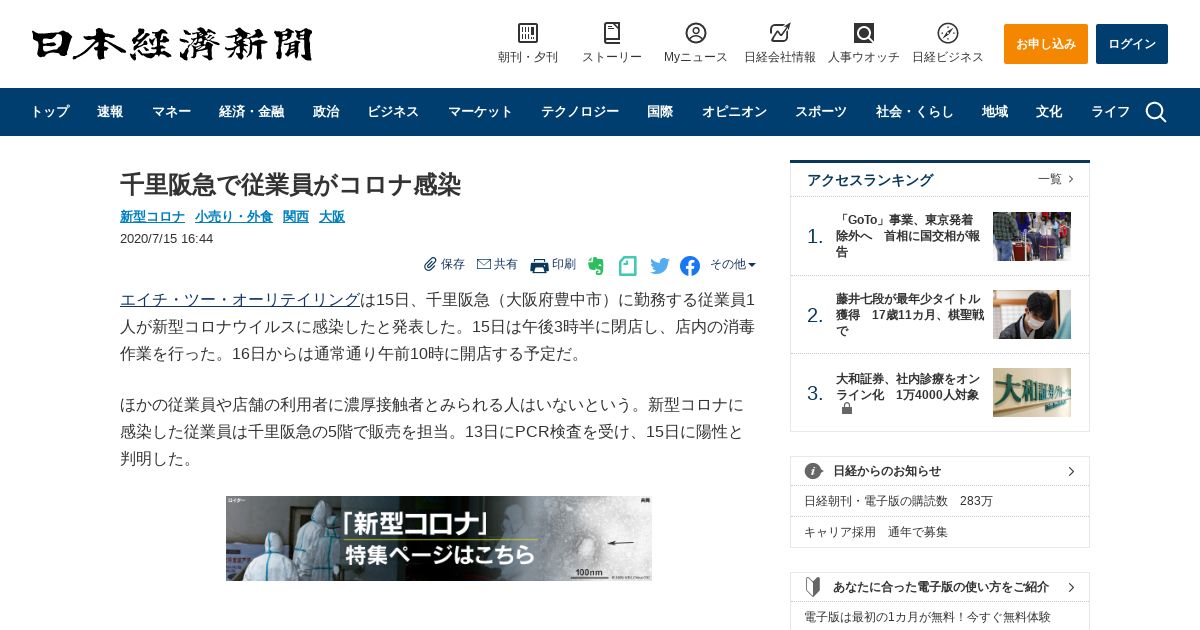The height and width of the screenshot is (630, 1200).
Task: Open the ranking 一覧 link
Action: click(1055, 179)
